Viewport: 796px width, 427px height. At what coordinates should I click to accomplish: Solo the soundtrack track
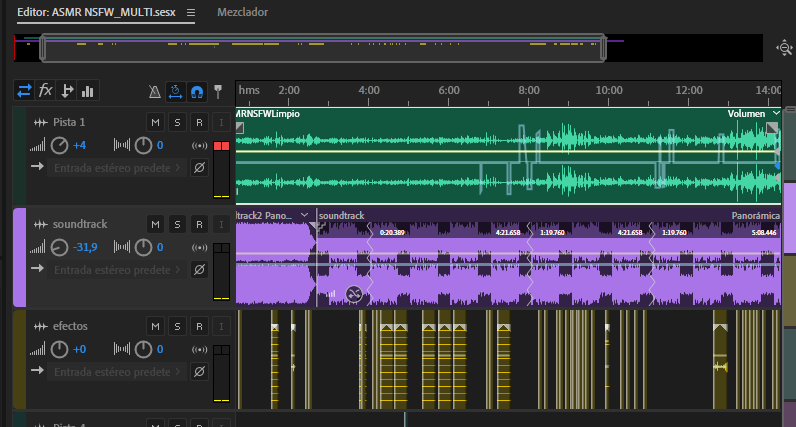click(177, 224)
